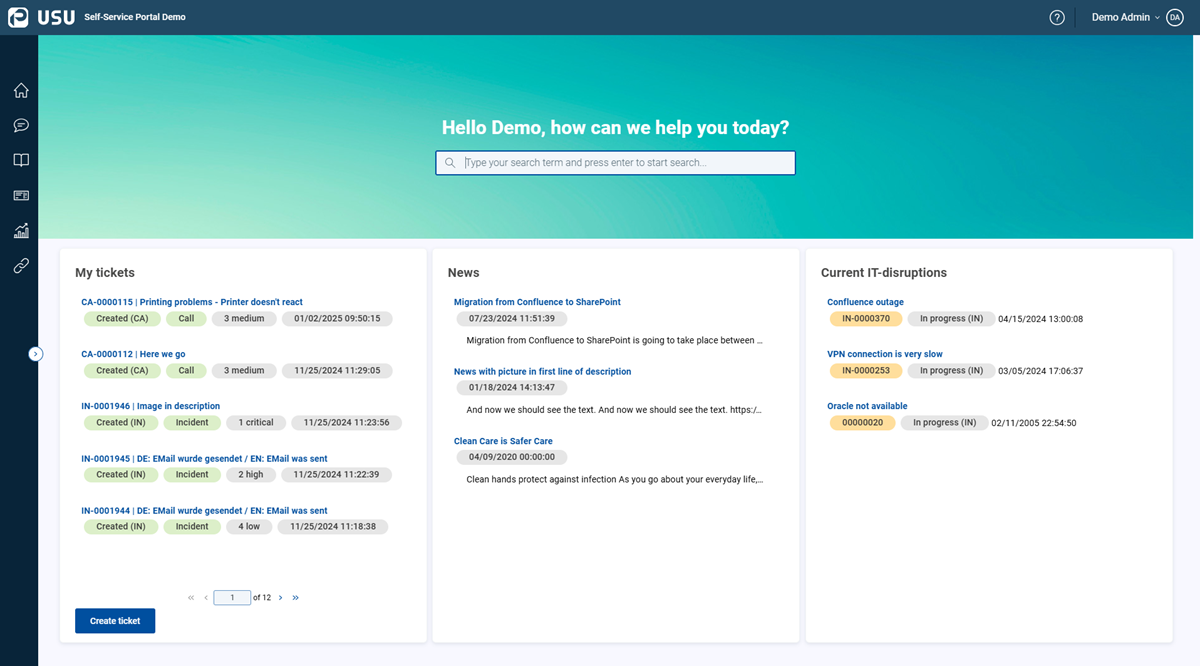Image resolution: width=1200 pixels, height=666 pixels.
Task: Go to next page of My tickets
Action: coord(280,598)
